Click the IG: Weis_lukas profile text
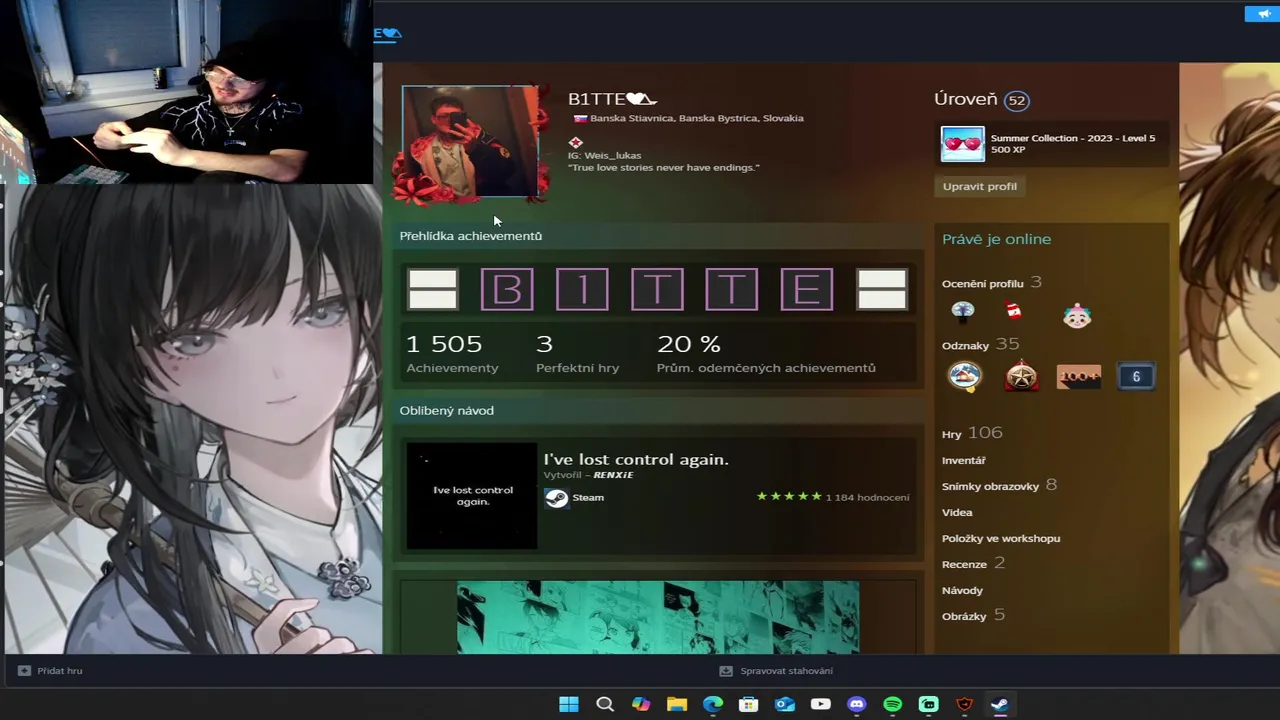1280x720 pixels. point(605,155)
